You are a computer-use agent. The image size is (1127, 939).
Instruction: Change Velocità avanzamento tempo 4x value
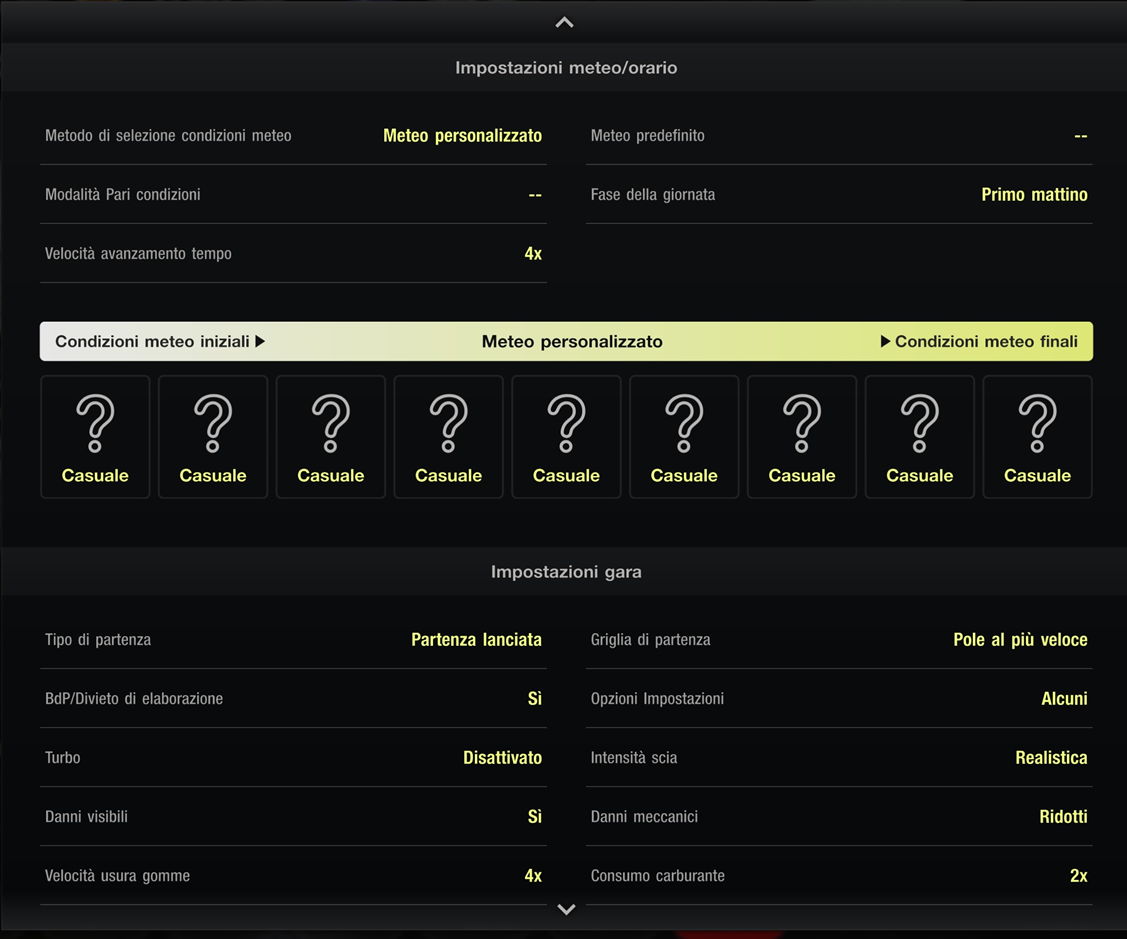[x=293, y=254]
